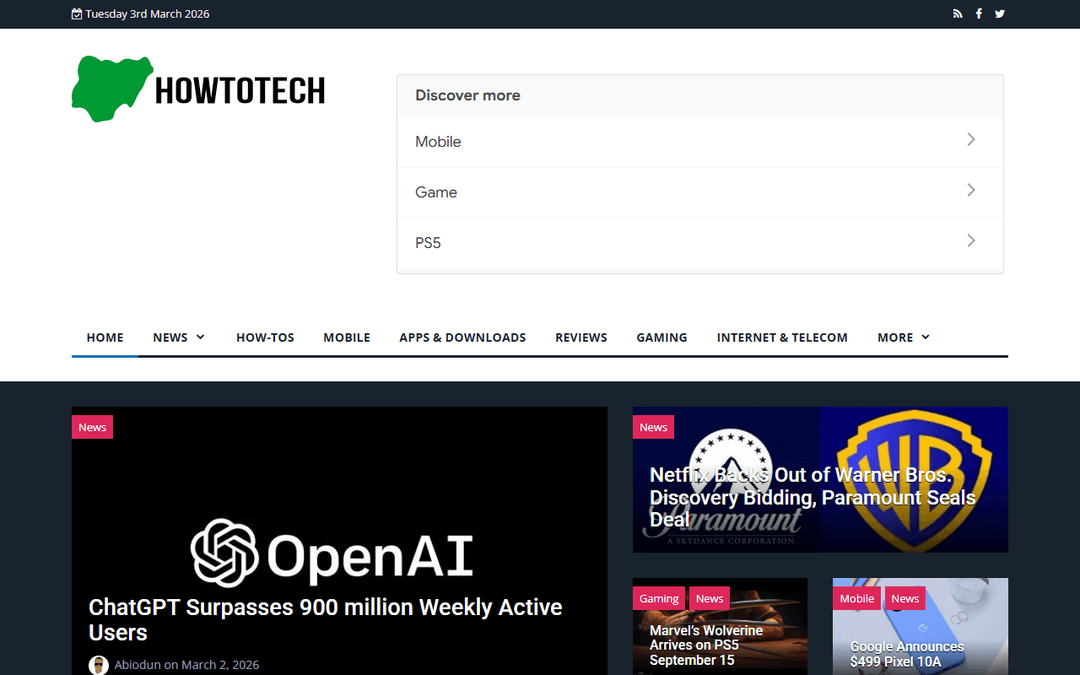Go to the Home menu item
Screen dimensions: 1080x675
(x=105, y=338)
